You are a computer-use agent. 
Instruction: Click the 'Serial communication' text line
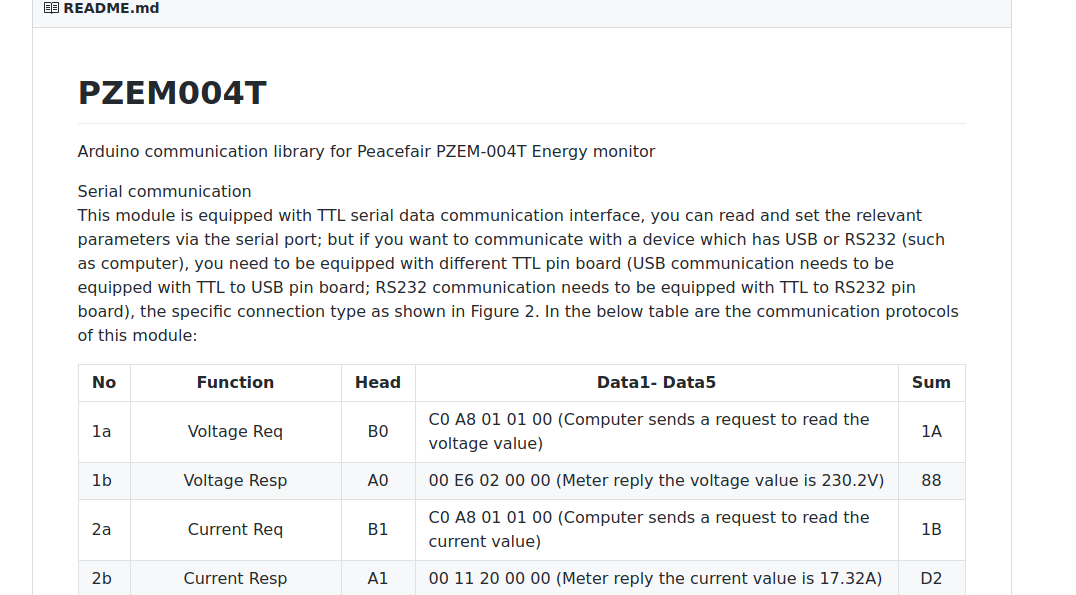point(165,191)
